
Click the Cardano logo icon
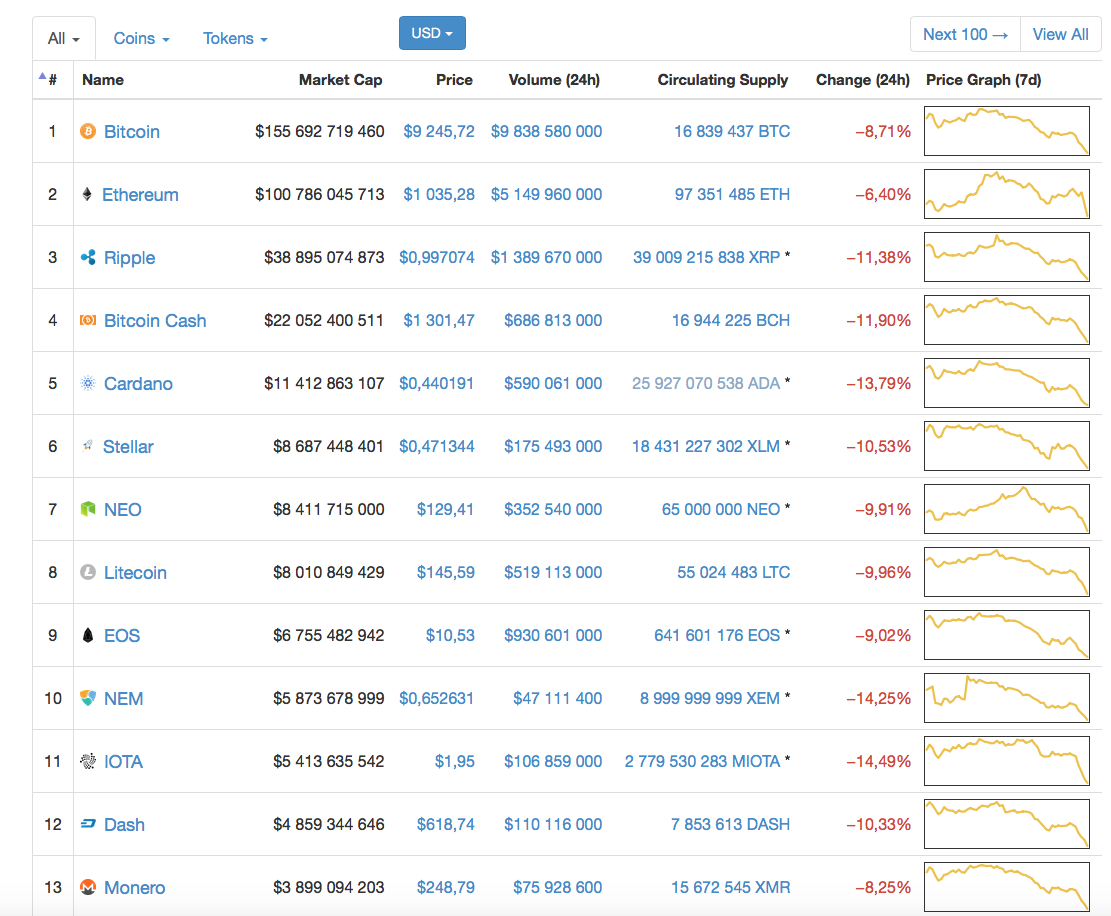point(88,383)
